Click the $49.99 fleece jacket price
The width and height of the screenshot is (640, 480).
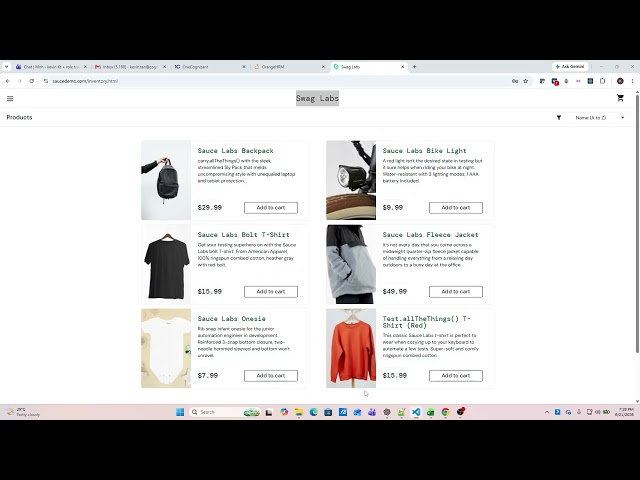coord(395,292)
